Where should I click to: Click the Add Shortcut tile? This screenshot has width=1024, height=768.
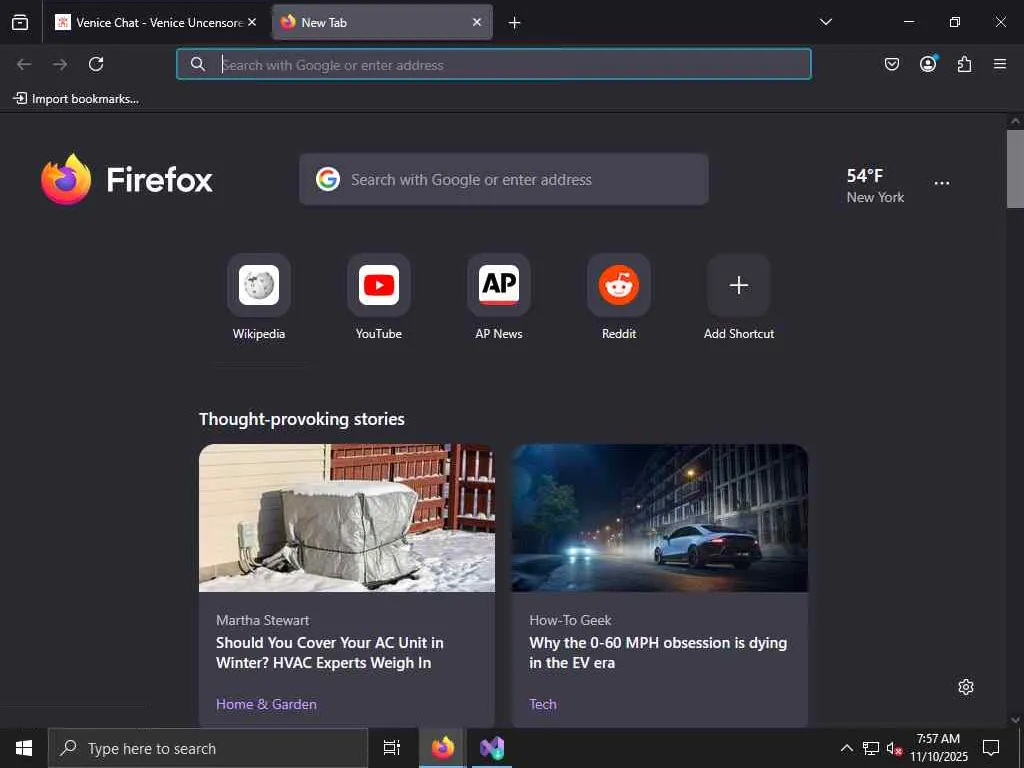[x=739, y=297]
